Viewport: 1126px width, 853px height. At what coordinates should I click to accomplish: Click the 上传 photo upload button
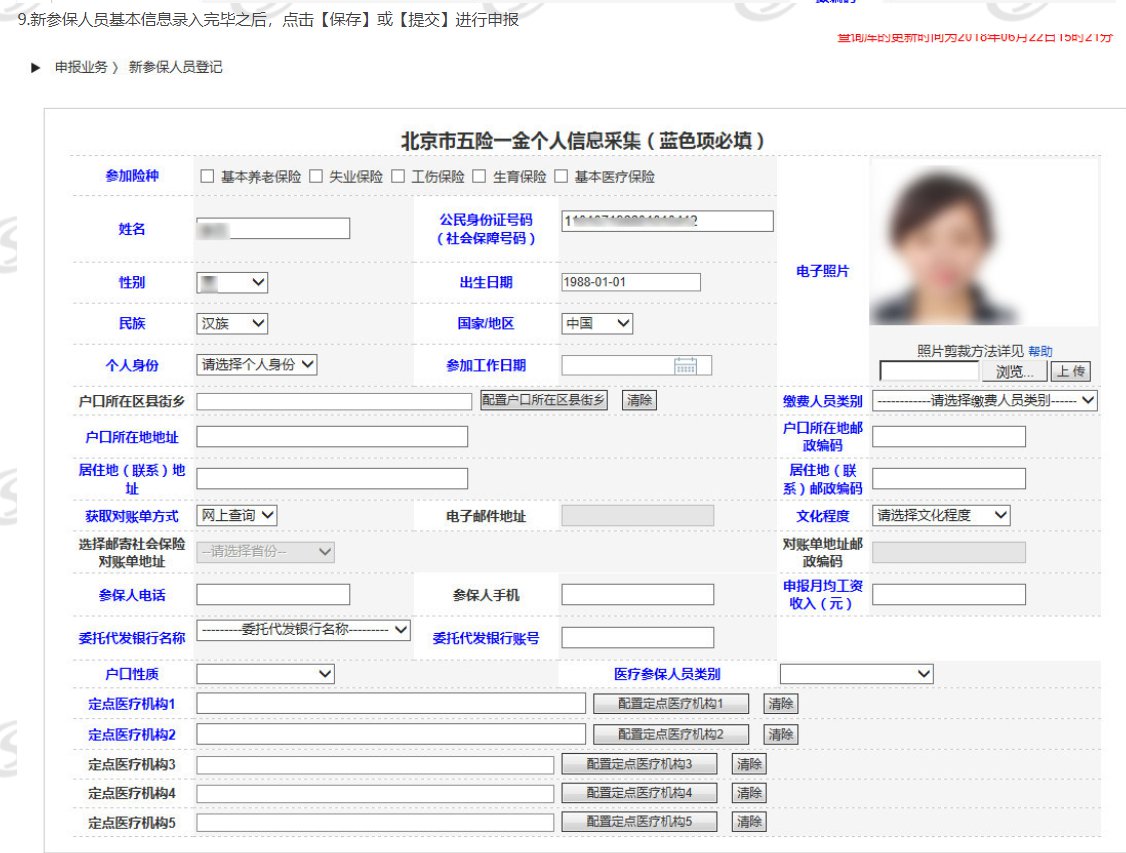point(1070,372)
